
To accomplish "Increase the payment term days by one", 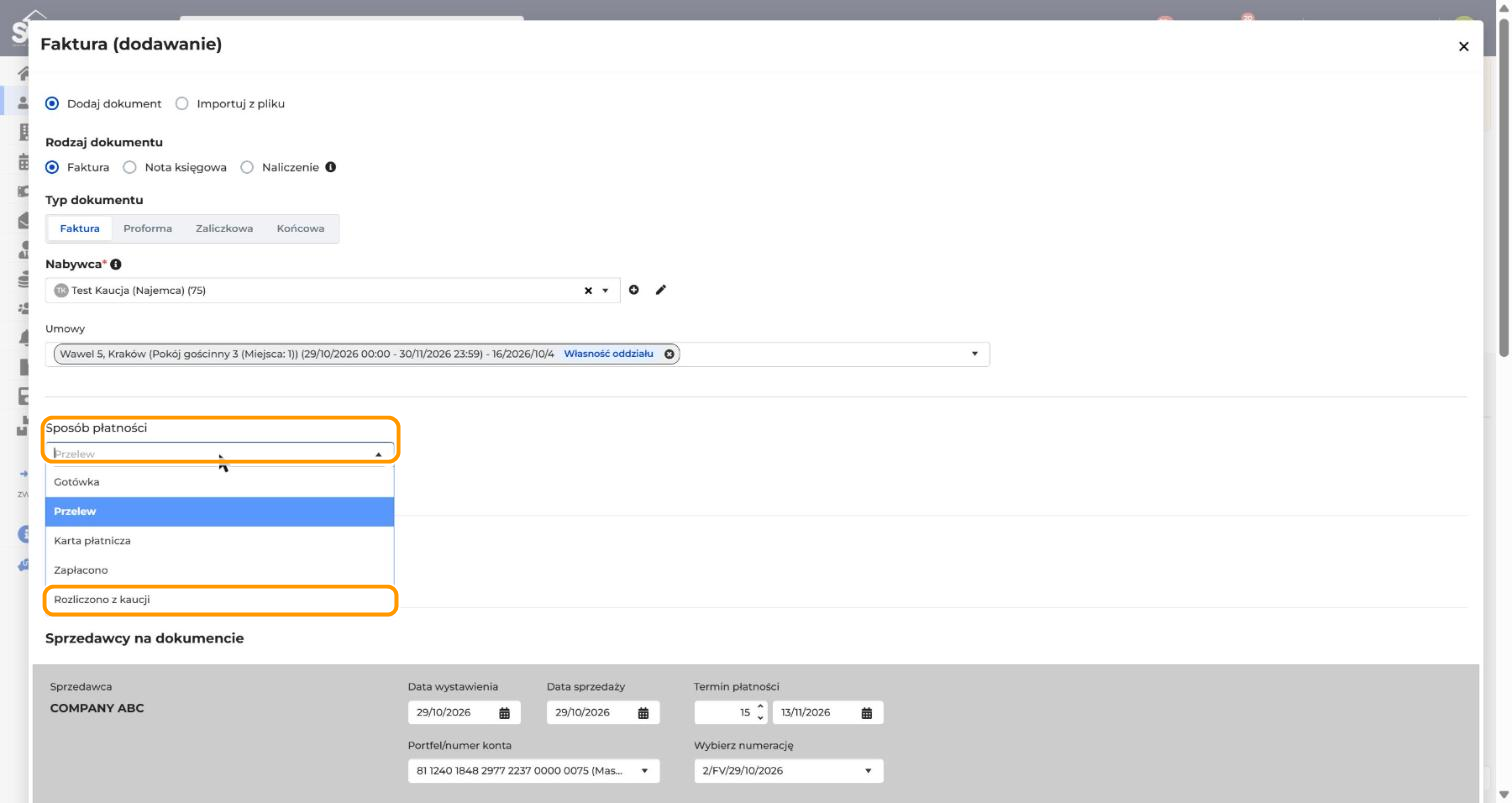I will [760, 708].
